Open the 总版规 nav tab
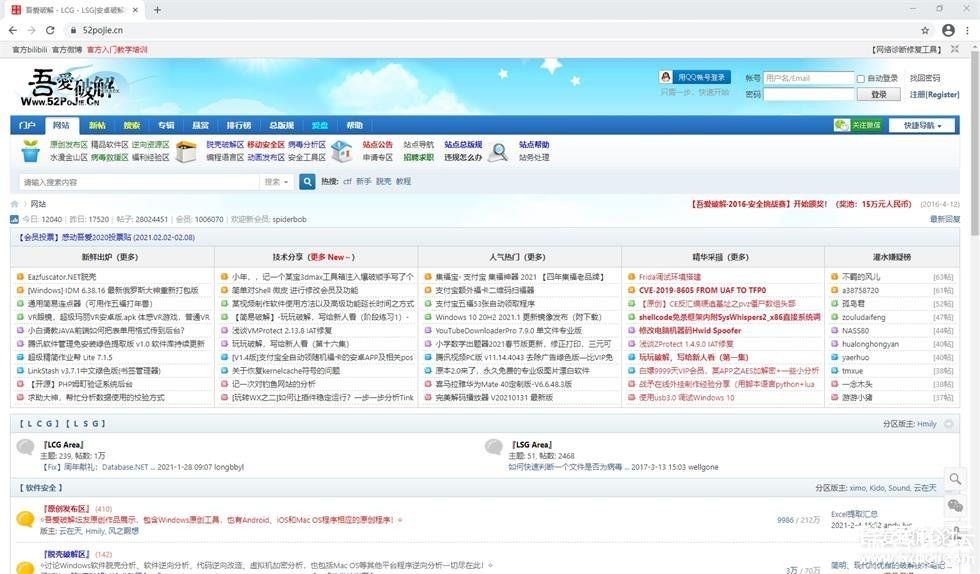 point(282,125)
